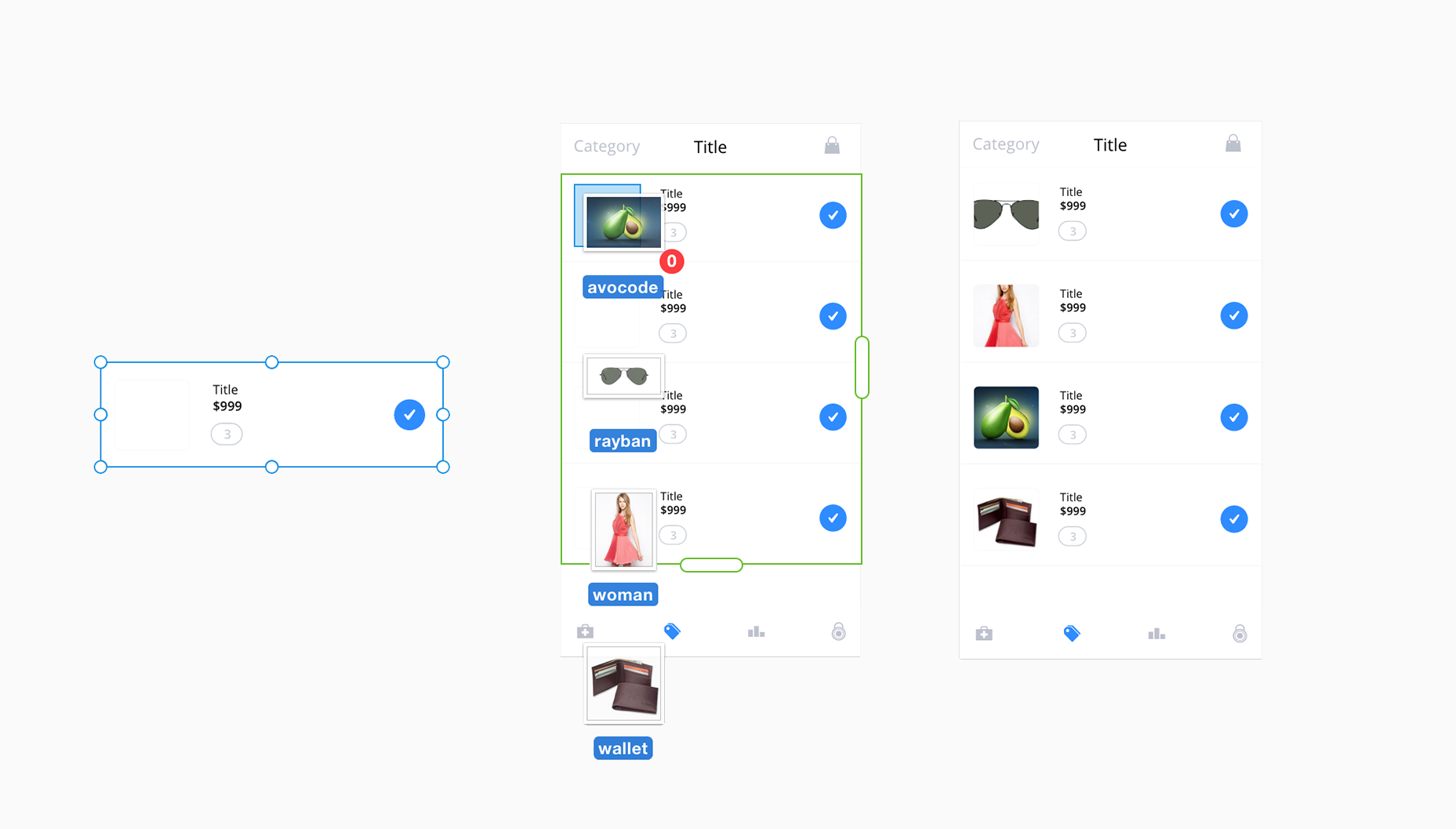Click the $999 price in left component
Screen dimensions: 1456x829
227,406
